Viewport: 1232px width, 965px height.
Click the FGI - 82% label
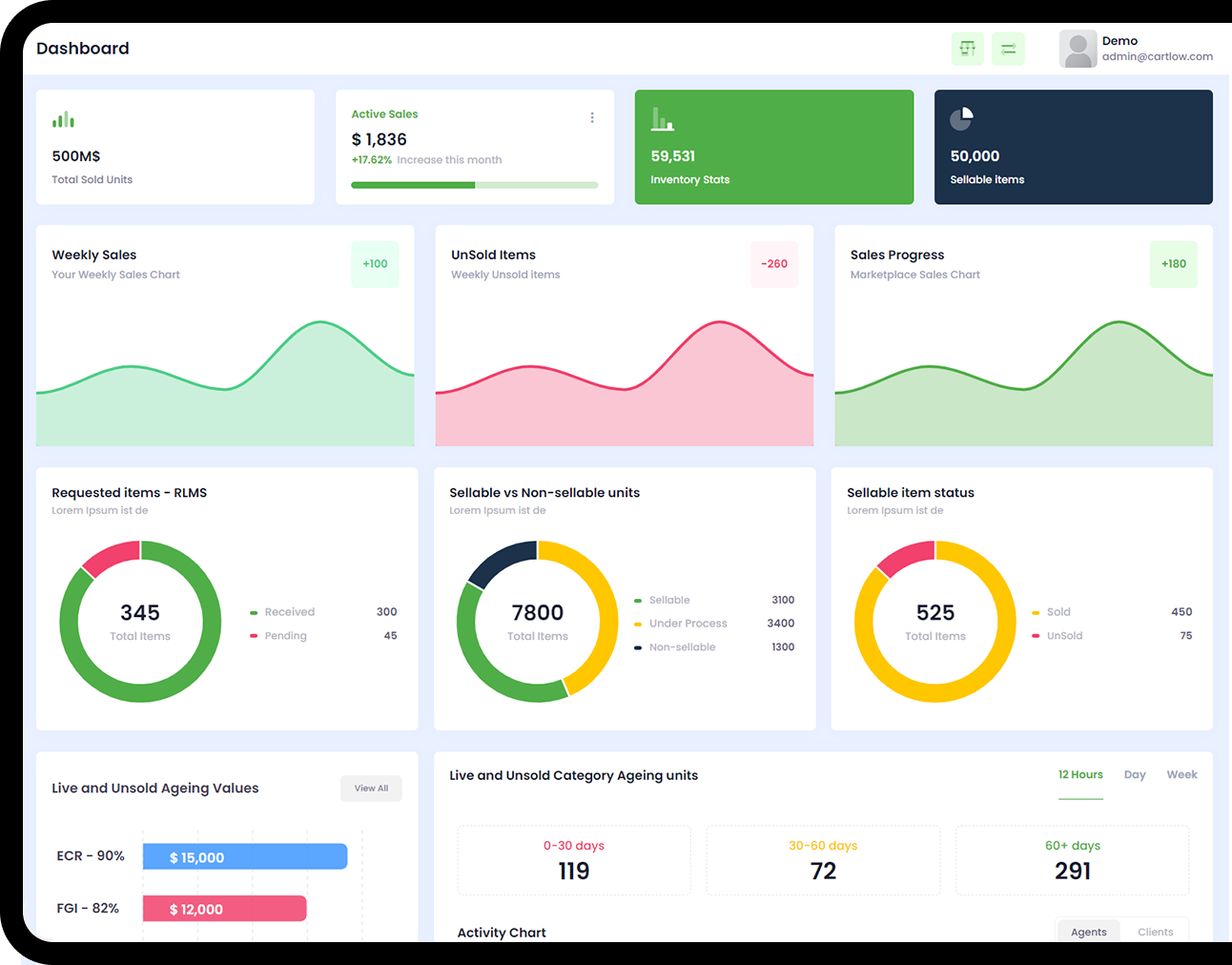click(88, 909)
